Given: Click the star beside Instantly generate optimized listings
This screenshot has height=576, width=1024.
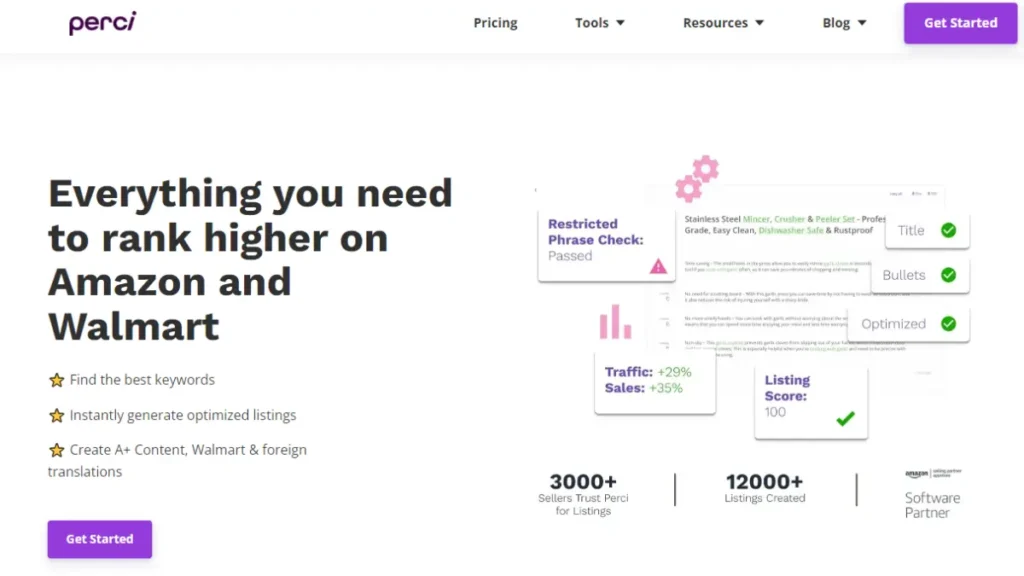Looking at the screenshot, I should tap(57, 415).
